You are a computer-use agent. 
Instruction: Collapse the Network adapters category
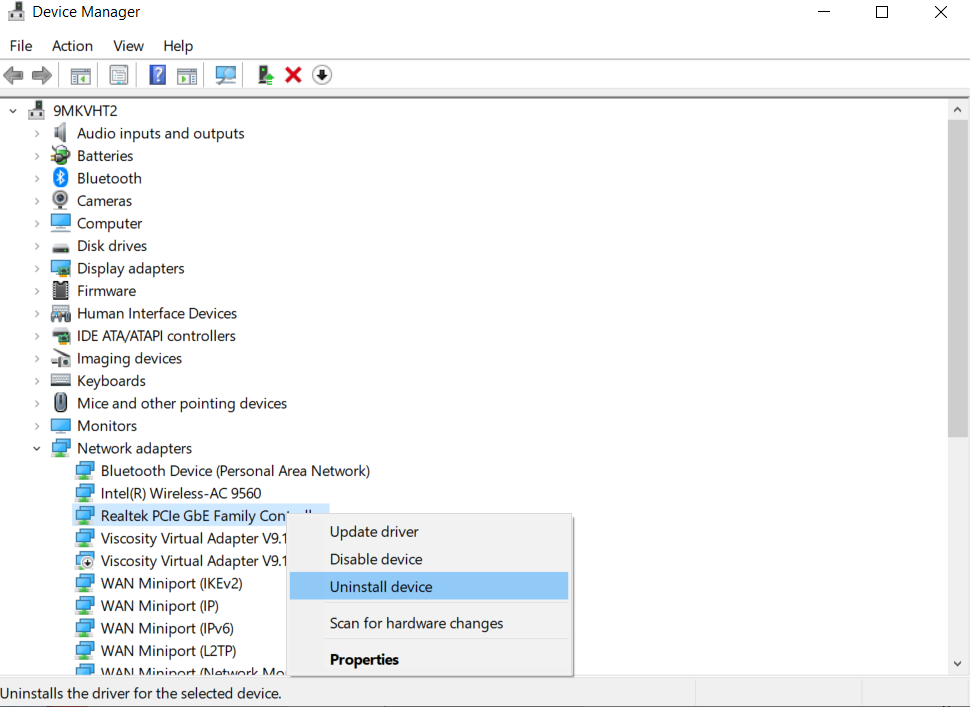point(37,448)
